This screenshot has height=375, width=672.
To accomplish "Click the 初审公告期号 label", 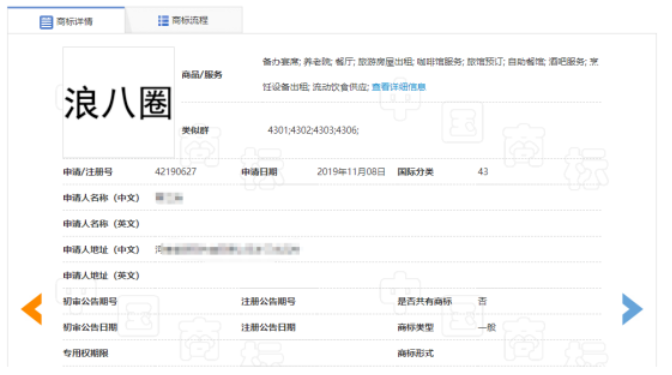I will [x=90, y=301].
